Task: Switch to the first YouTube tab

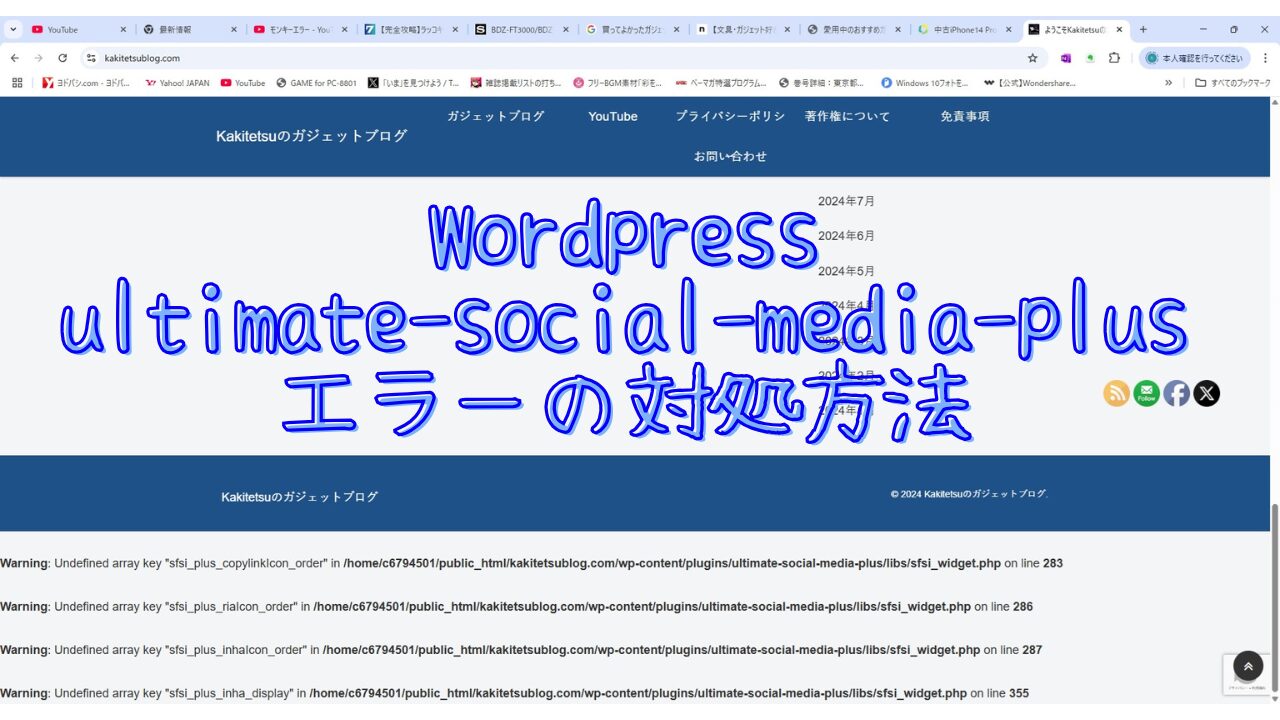Action: [77, 30]
